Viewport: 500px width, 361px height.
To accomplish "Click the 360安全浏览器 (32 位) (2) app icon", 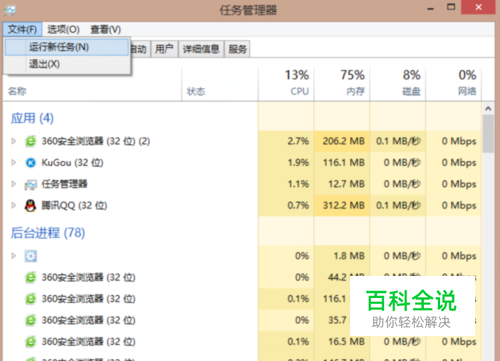I will pyautogui.click(x=31, y=141).
